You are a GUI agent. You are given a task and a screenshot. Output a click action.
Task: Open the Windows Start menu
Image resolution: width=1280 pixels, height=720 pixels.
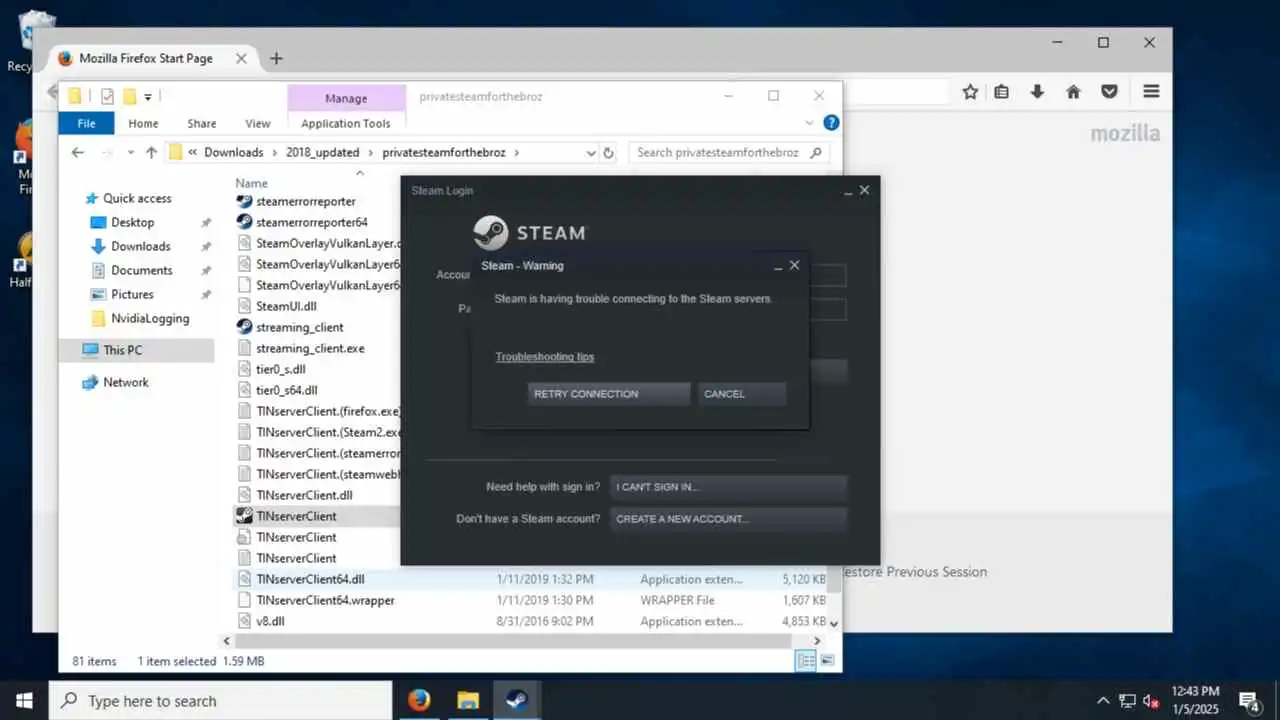click(x=24, y=700)
